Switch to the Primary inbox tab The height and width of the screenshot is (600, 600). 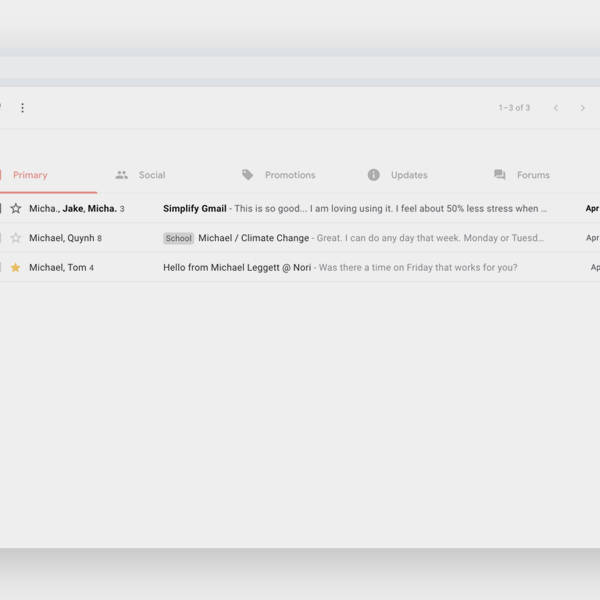[x=30, y=175]
